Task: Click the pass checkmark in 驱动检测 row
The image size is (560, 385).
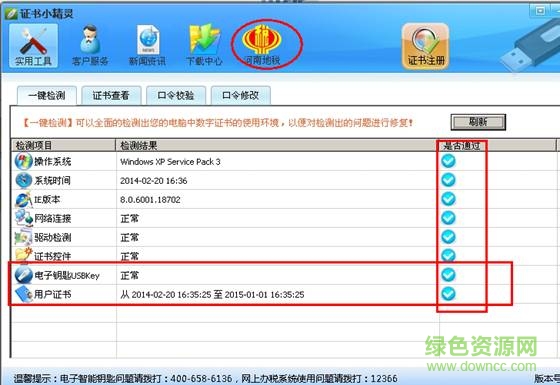Action: (x=448, y=237)
